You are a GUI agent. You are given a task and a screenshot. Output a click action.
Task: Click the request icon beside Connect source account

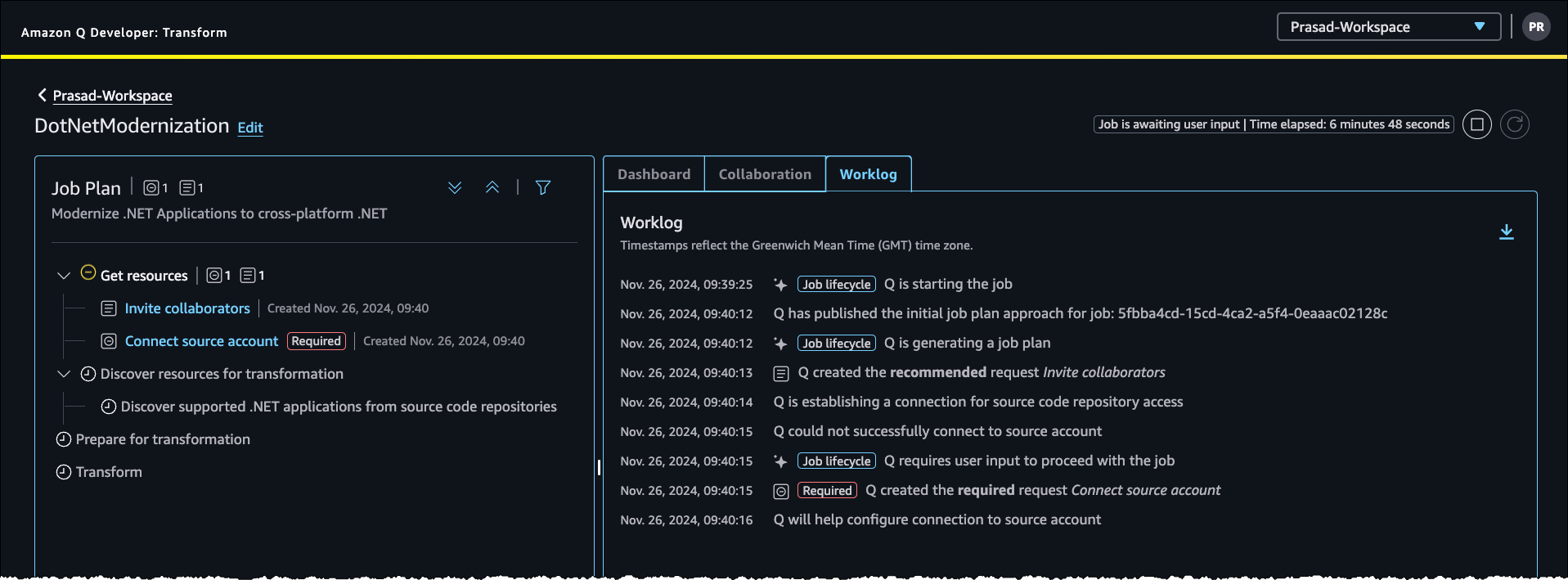click(108, 341)
